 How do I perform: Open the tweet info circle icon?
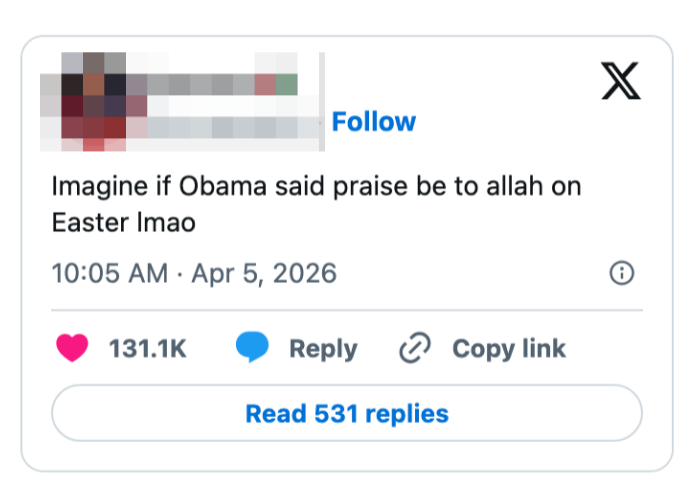pos(622,273)
